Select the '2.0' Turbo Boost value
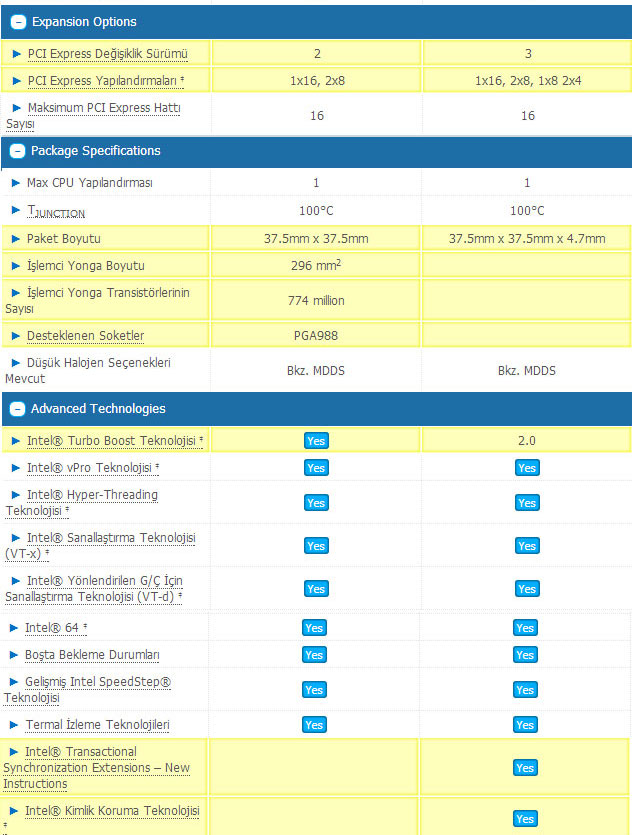This screenshot has height=835, width=632. click(527, 441)
